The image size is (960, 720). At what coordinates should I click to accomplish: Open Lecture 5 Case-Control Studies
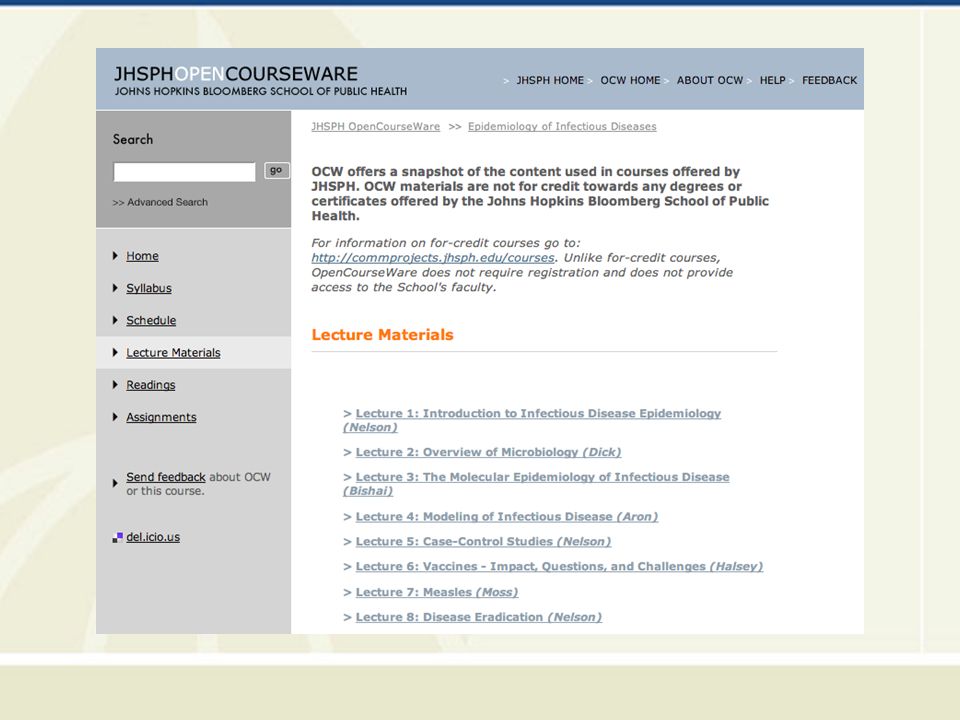tap(483, 542)
